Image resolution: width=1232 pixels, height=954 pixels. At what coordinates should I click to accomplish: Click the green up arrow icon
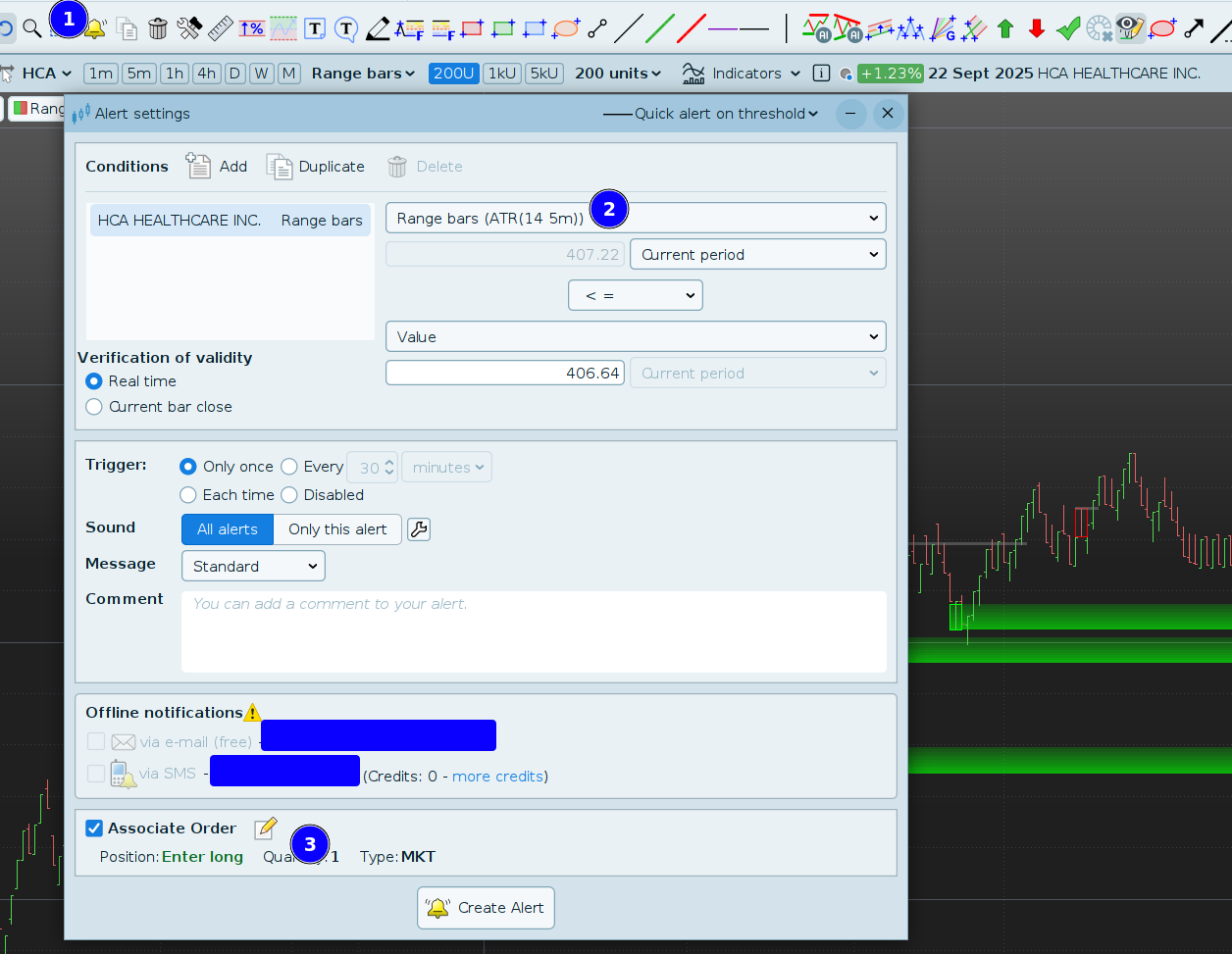[x=1004, y=28]
